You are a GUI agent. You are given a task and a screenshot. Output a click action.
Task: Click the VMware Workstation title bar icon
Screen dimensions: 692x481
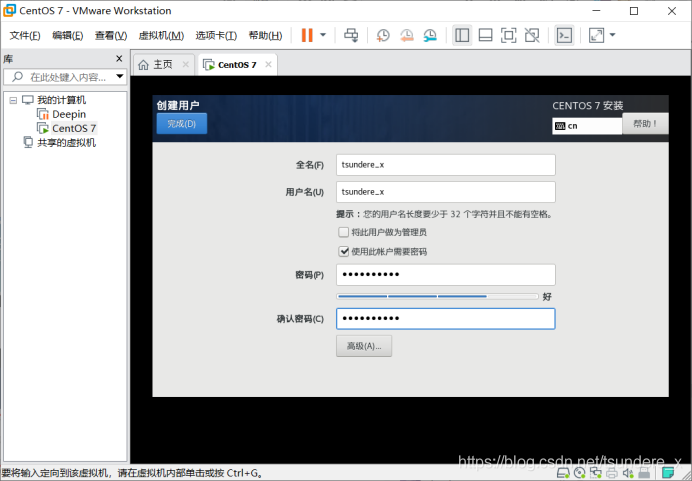click(9, 11)
